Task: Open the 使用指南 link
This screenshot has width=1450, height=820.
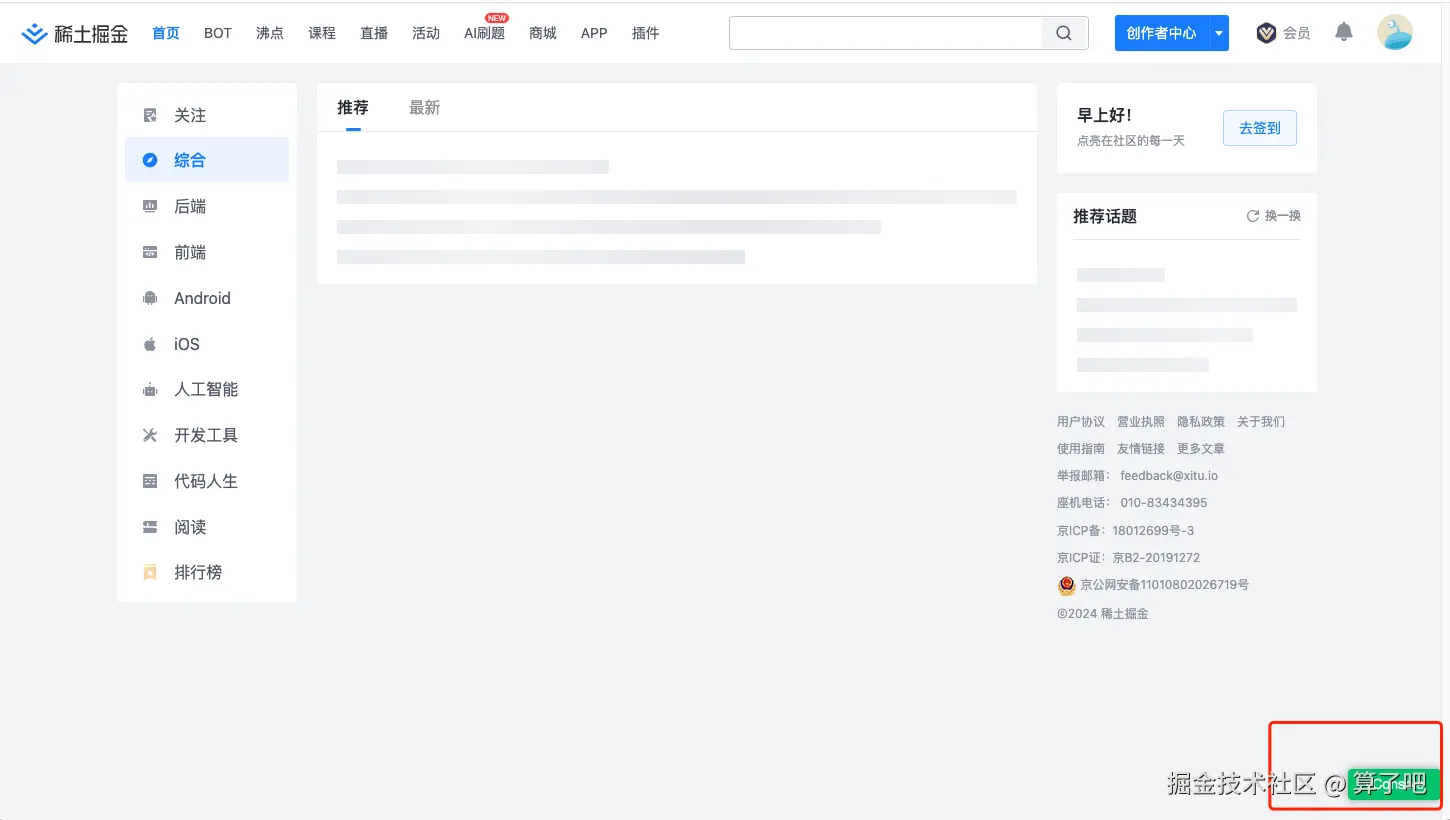Action: click(x=1081, y=449)
